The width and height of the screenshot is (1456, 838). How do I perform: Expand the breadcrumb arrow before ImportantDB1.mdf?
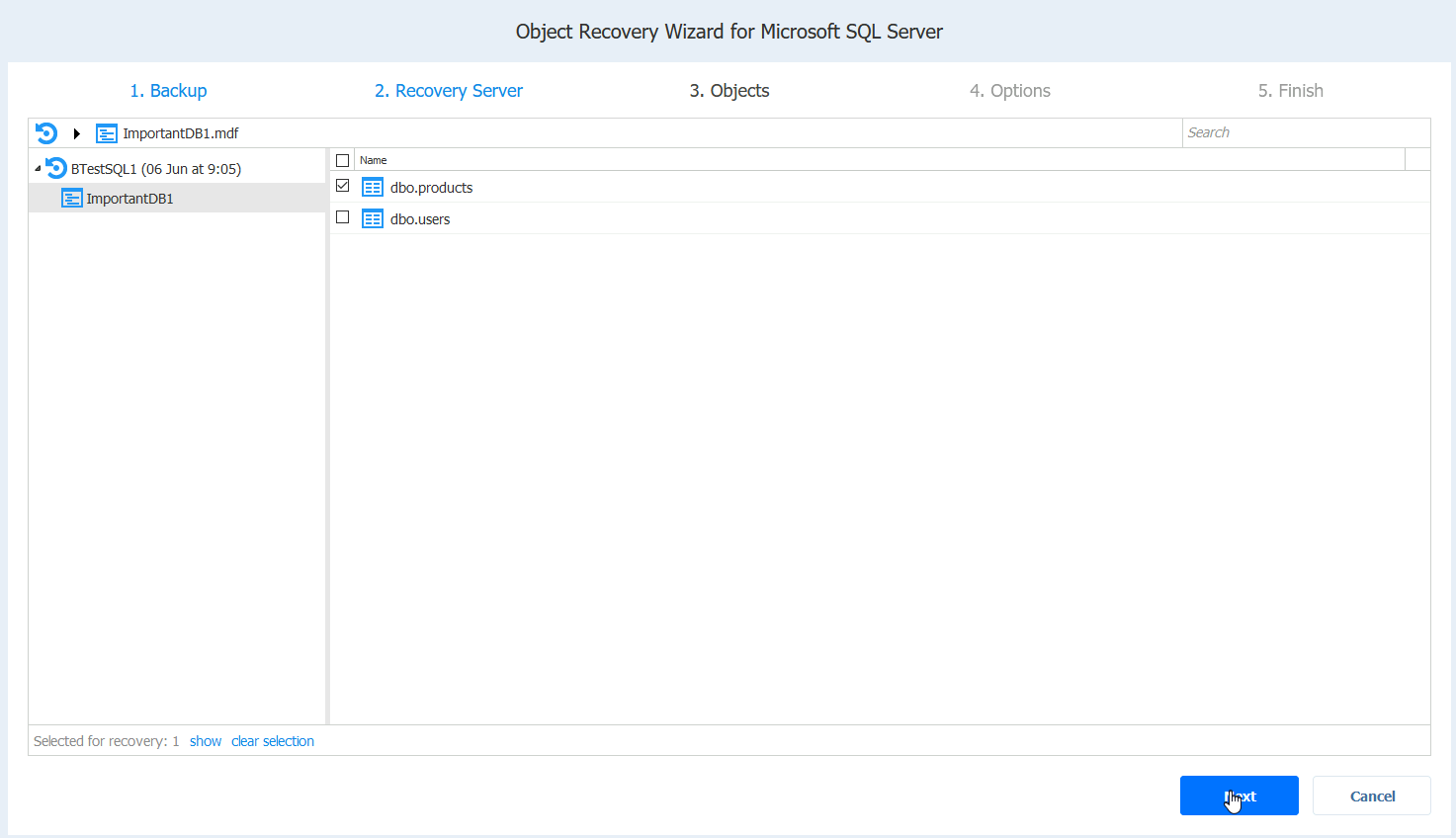click(x=76, y=133)
